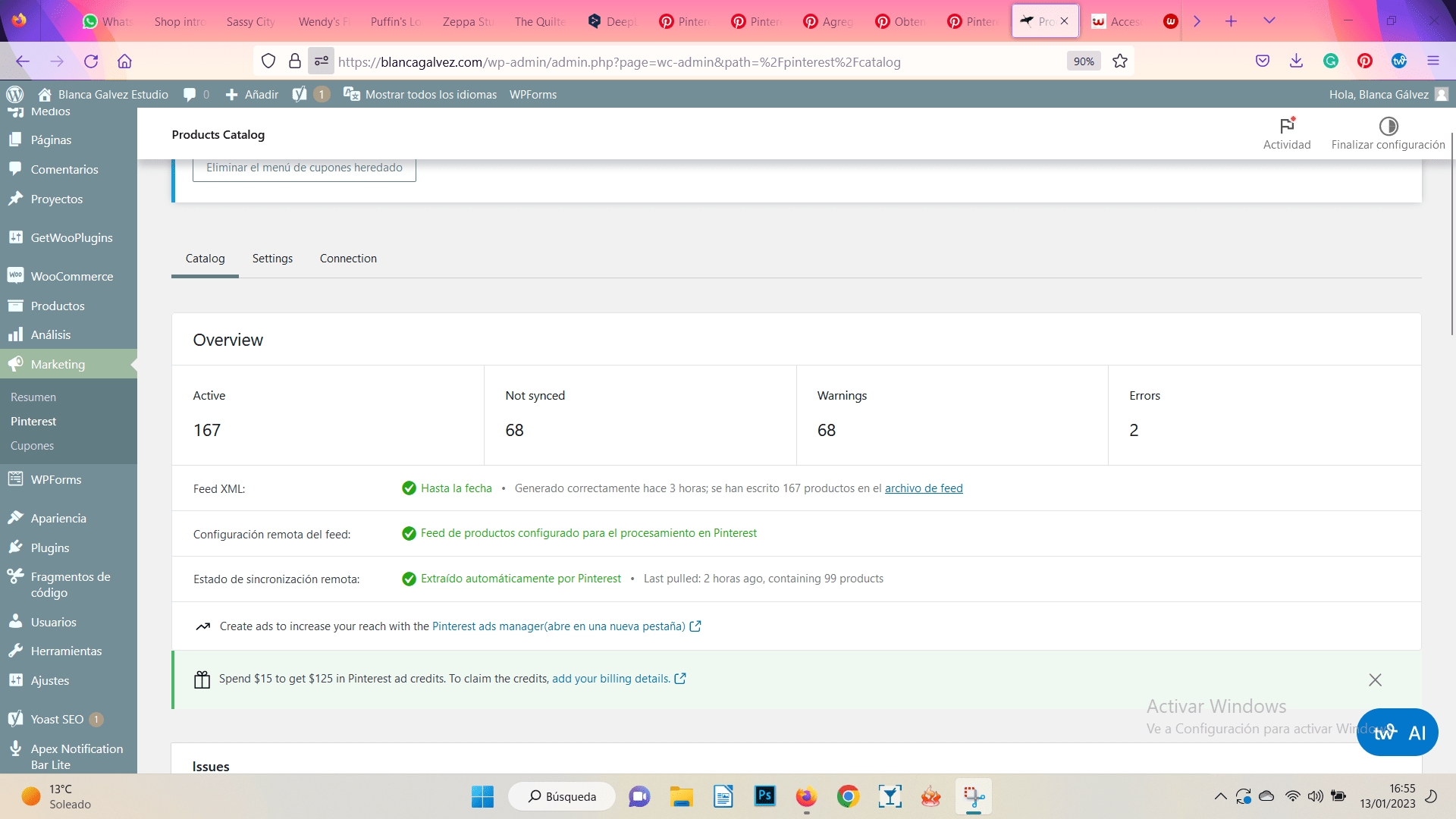Dismiss the Pinterest ad credits notice
This screenshot has height=819, width=1456.
coord(1375,680)
